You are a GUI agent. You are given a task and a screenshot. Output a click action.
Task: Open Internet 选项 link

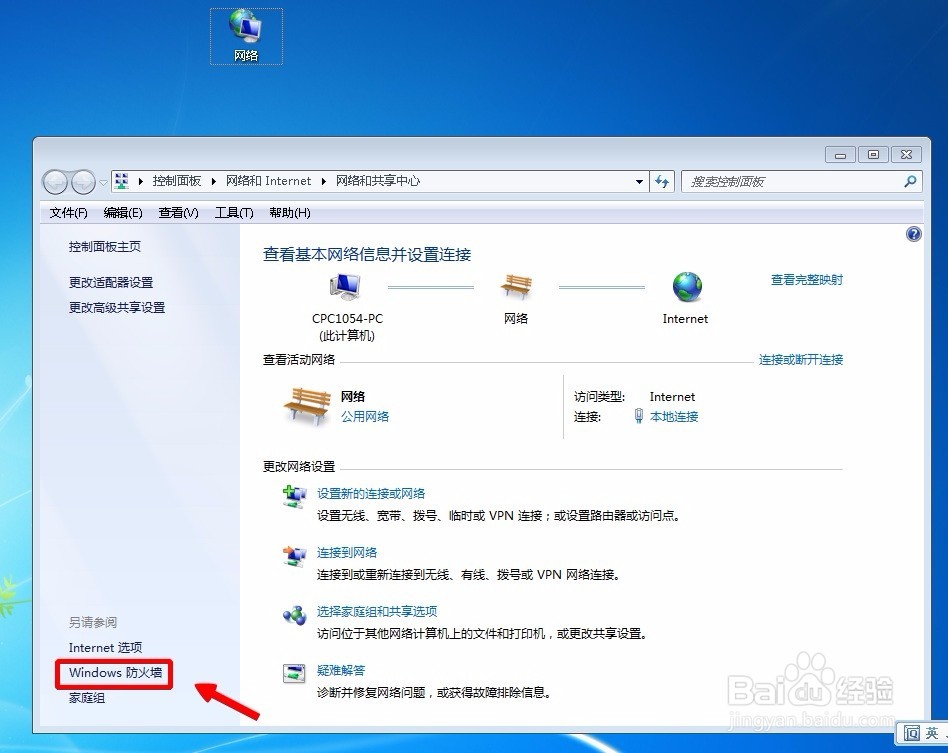pos(105,648)
